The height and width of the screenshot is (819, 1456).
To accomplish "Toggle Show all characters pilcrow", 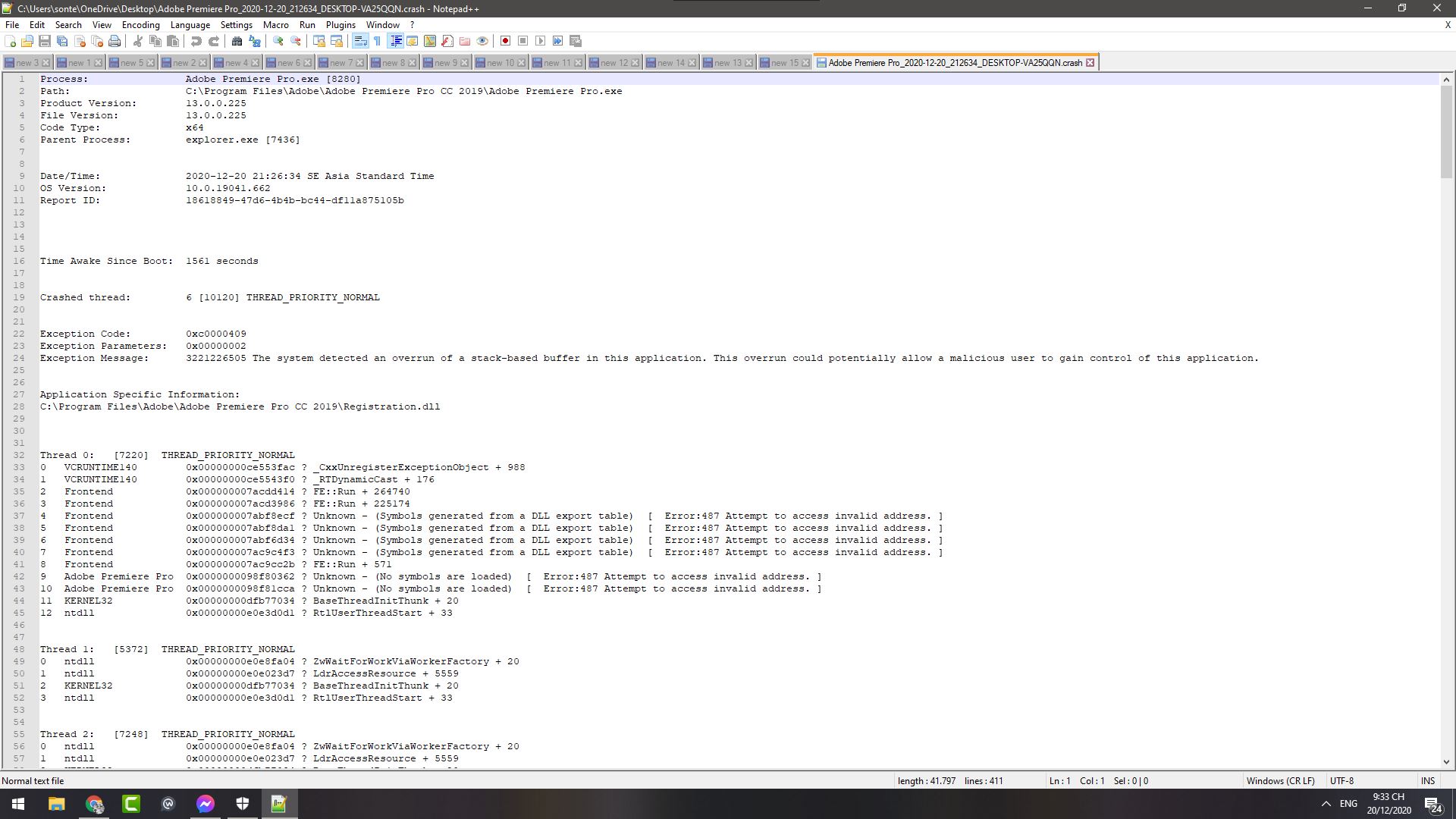I will 377,41.
